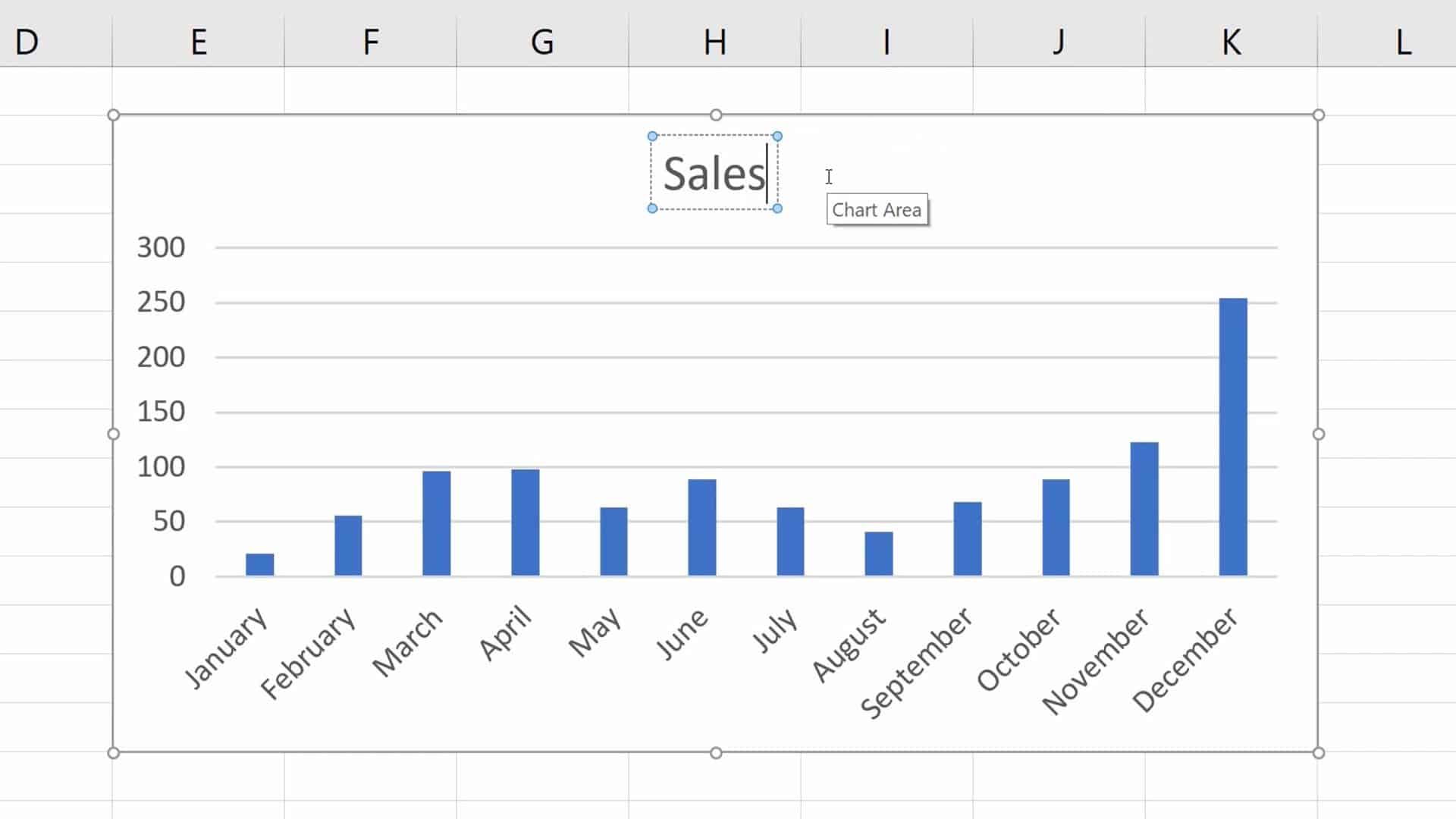Click the October bar
1456x819 pixels.
pos(1056,528)
